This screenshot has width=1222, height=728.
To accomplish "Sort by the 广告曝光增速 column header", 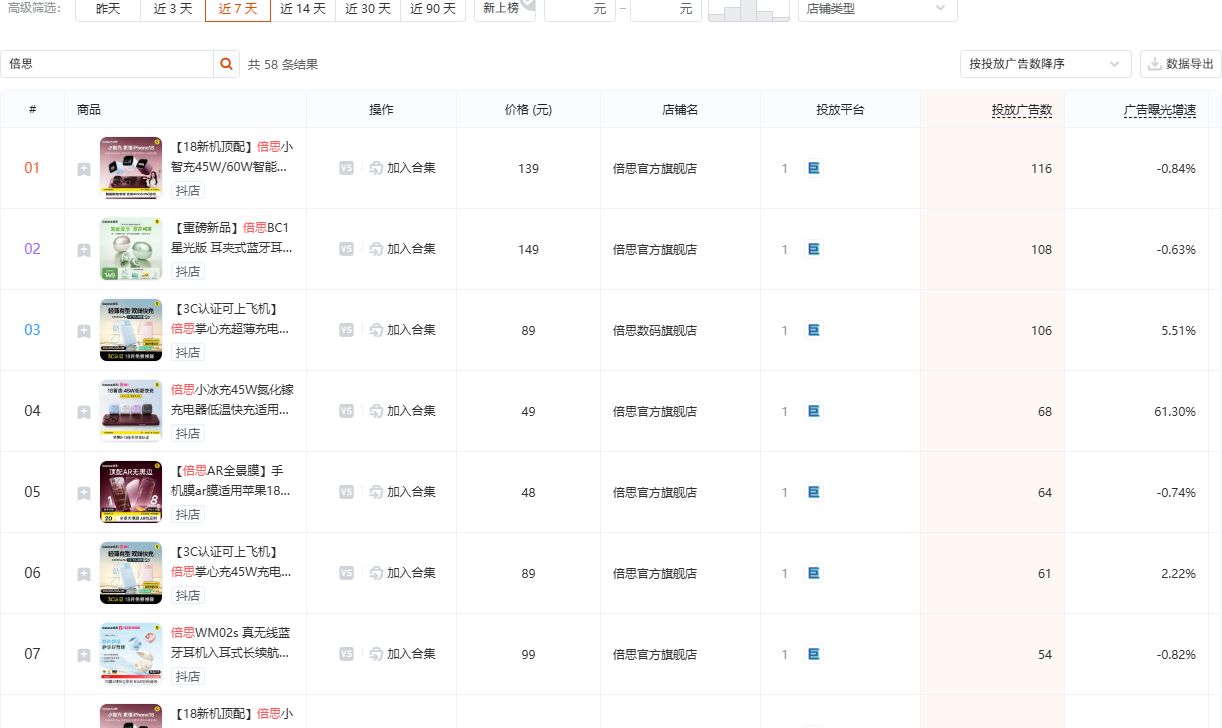I will coord(1160,110).
